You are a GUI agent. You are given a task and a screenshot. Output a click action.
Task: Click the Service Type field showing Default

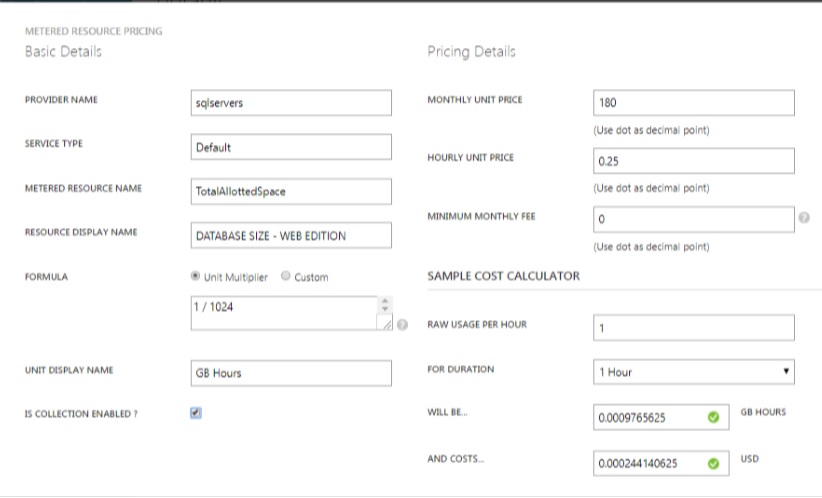(x=291, y=147)
